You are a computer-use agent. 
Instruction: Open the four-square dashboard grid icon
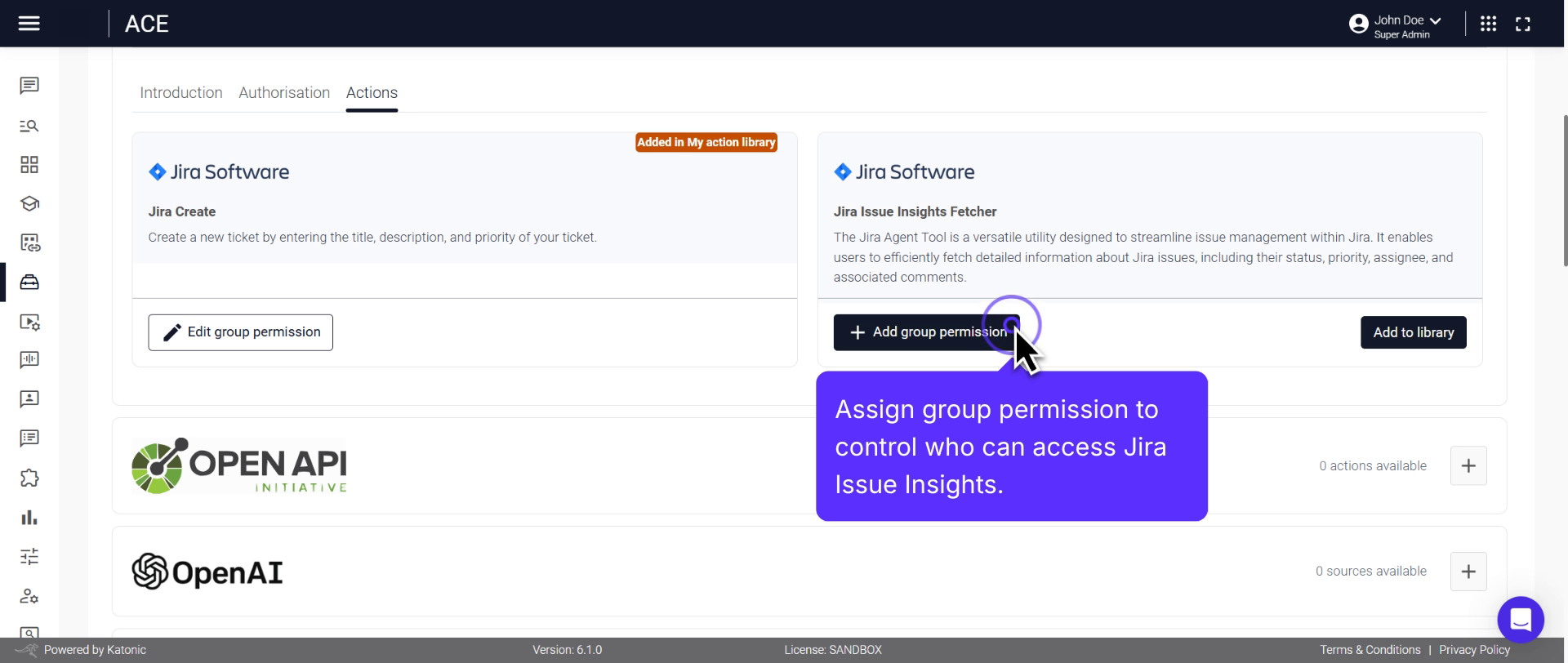[x=29, y=165]
